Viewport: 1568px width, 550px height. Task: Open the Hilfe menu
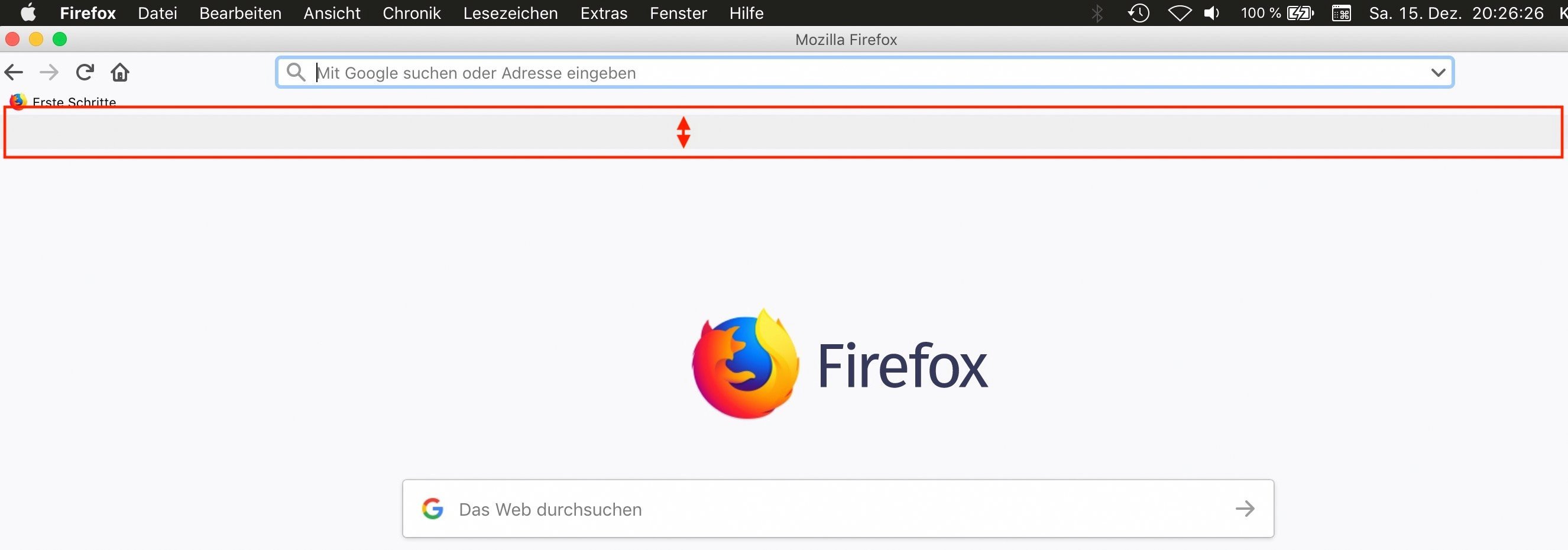point(746,13)
